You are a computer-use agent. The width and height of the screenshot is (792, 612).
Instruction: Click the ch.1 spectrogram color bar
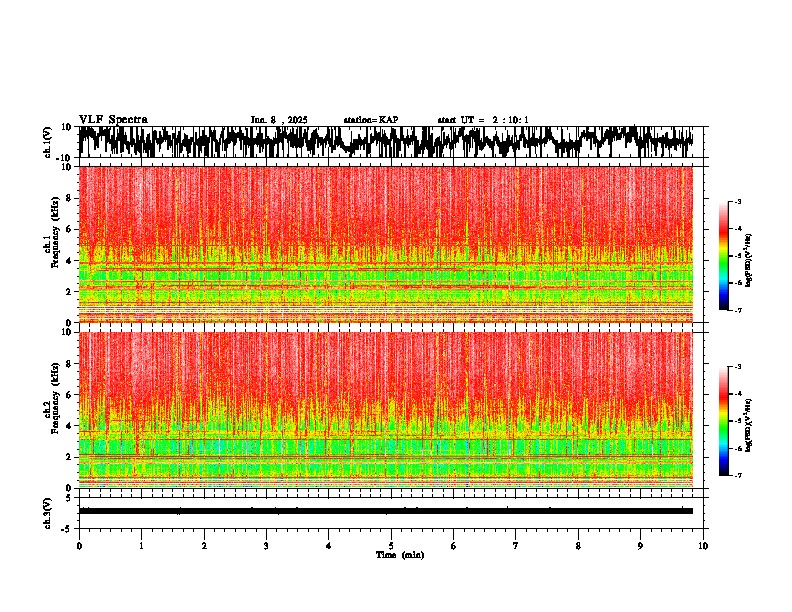tap(724, 256)
